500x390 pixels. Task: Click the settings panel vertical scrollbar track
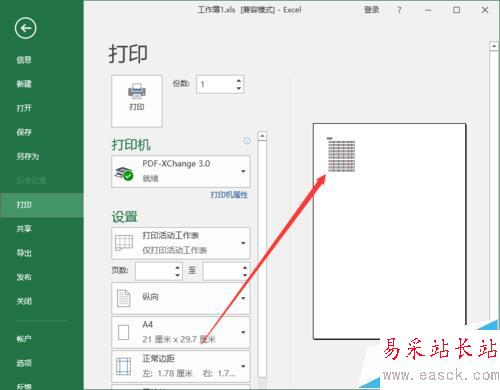click(262, 258)
